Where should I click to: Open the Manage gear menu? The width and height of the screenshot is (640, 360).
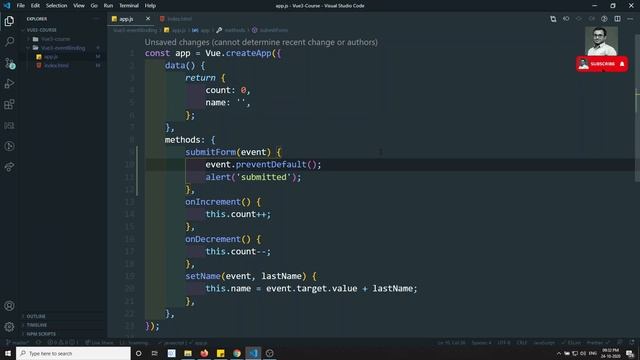9,327
